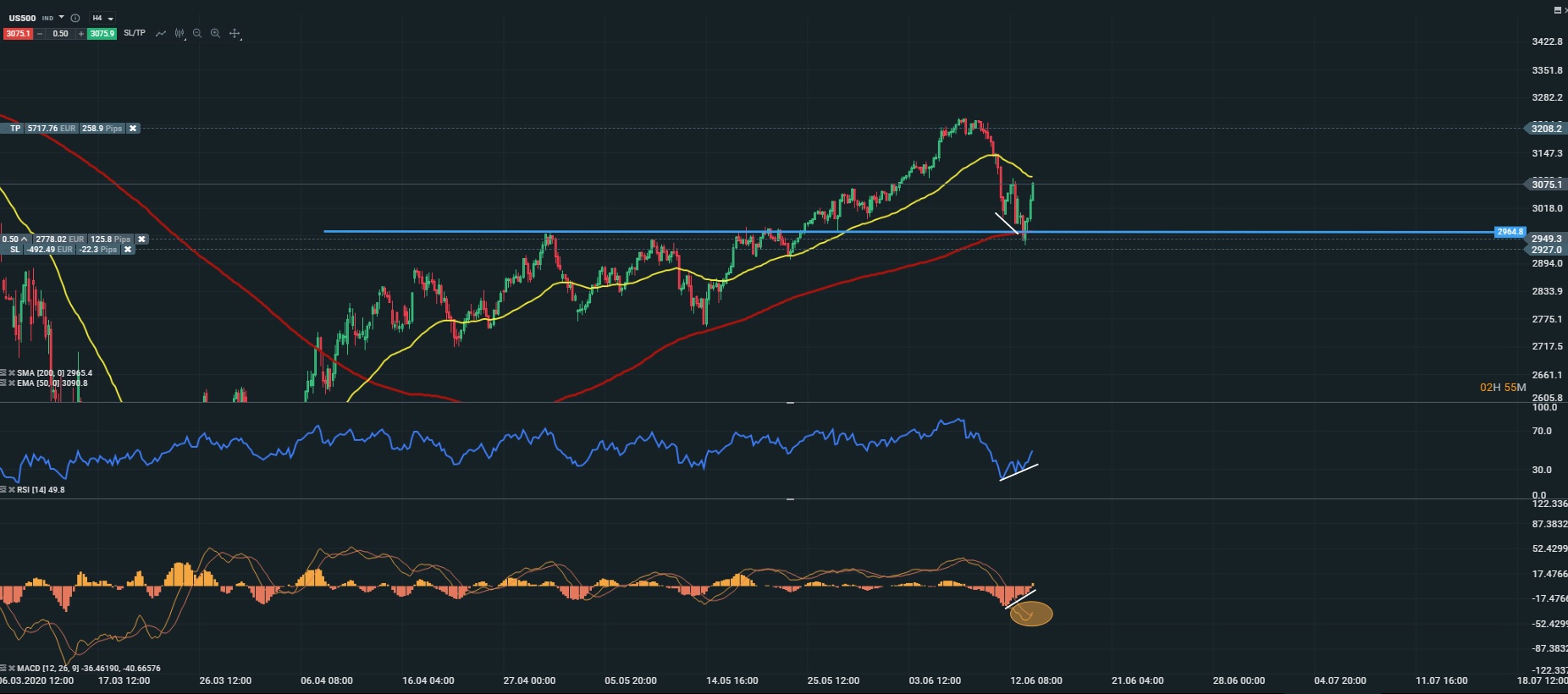This screenshot has width=1568, height=694.
Task: Open settings icon for SMA indicator
Action: [3, 373]
